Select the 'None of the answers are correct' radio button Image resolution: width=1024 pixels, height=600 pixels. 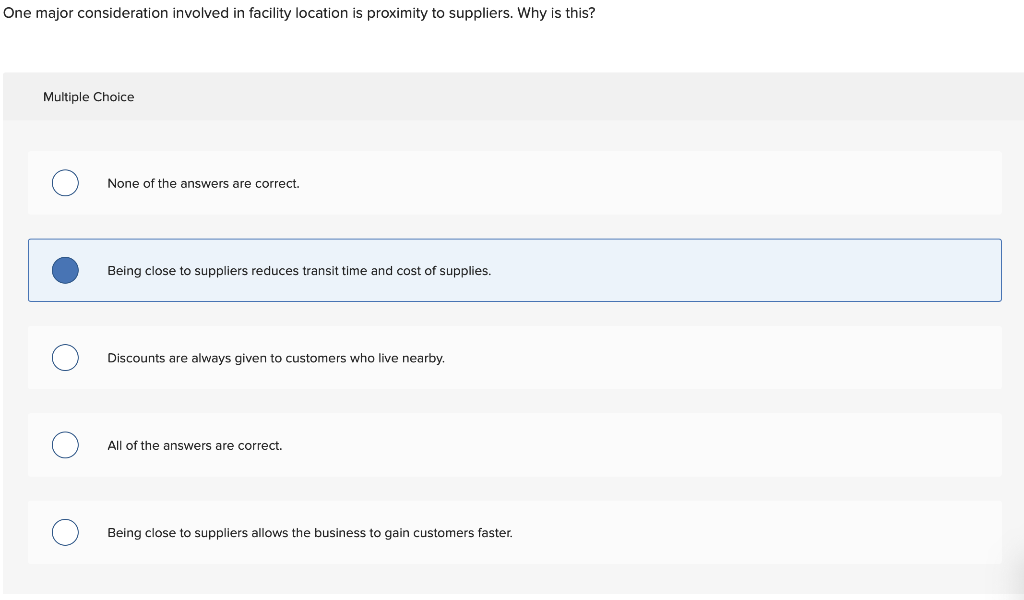pyautogui.click(x=64, y=182)
